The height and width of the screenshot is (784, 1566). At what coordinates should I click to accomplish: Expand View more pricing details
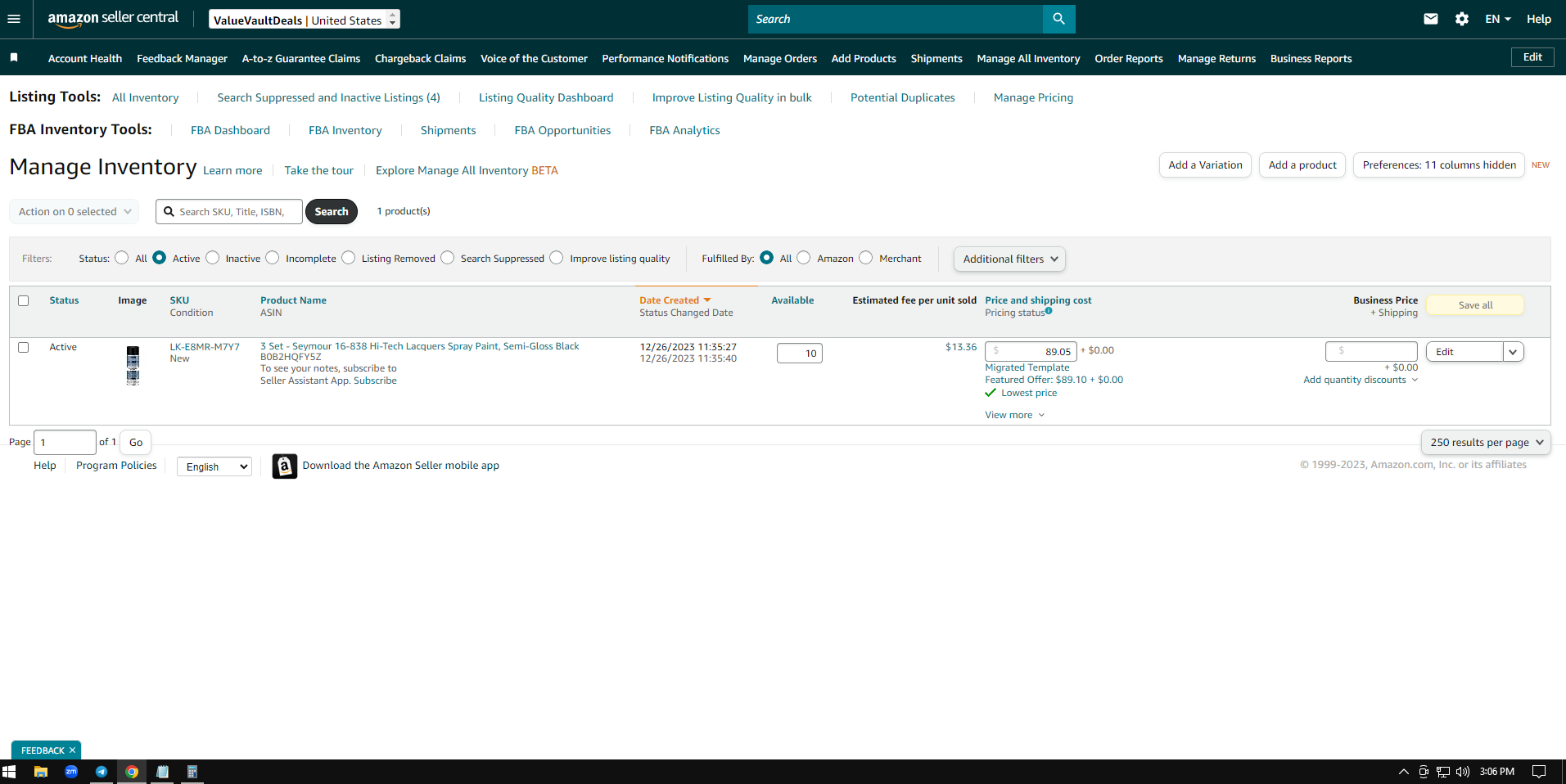click(1015, 415)
